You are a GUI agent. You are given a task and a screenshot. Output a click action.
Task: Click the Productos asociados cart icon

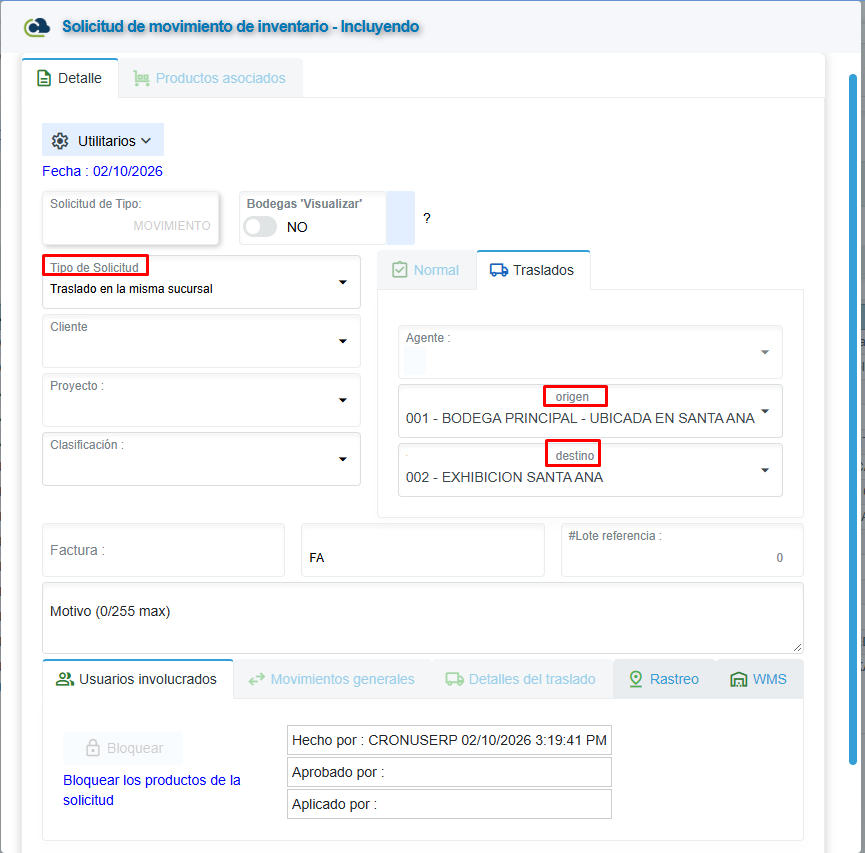pyautogui.click(x=141, y=78)
